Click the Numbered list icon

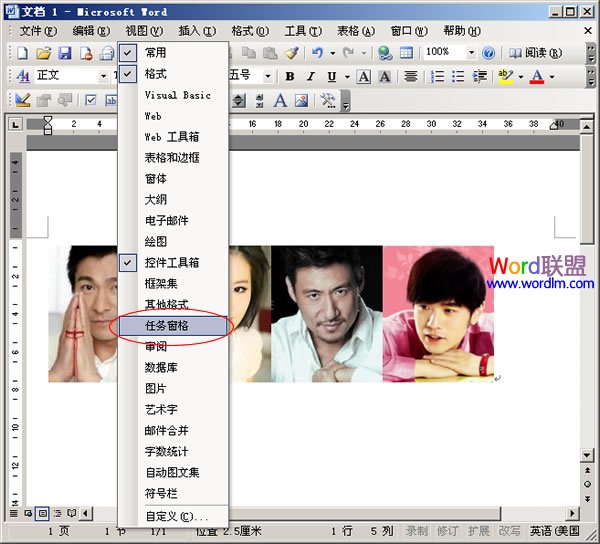[437, 76]
